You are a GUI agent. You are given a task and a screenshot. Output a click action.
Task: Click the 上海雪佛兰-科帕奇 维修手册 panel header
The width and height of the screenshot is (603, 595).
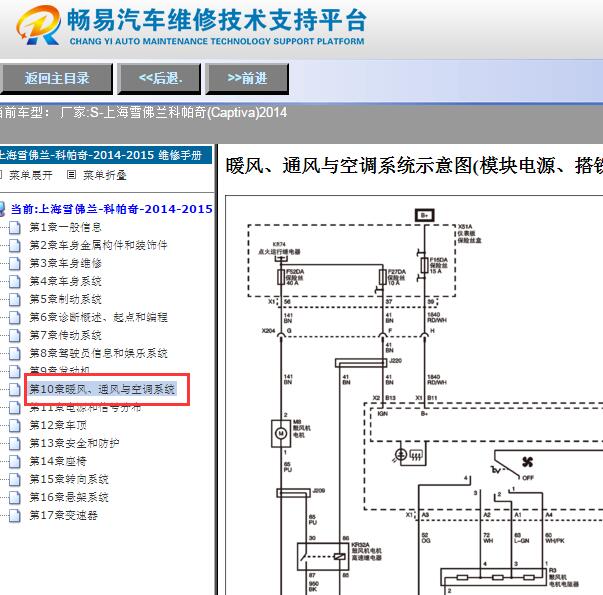point(105,155)
